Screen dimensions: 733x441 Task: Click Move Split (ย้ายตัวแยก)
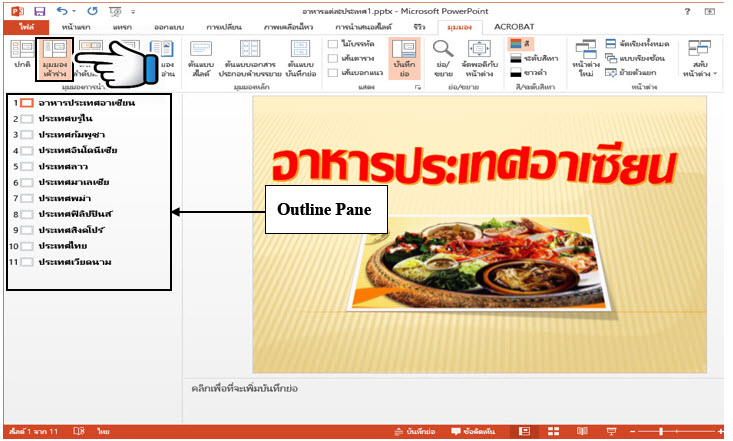point(631,72)
